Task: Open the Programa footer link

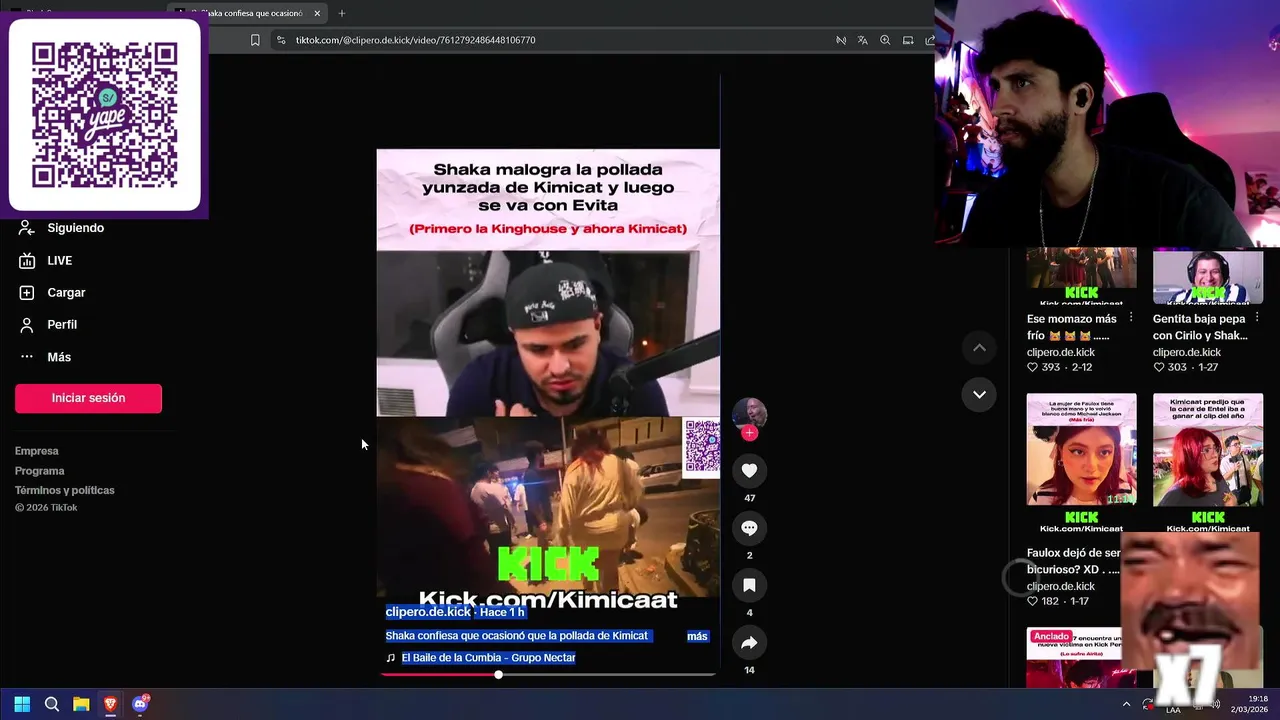Action: 40,471
